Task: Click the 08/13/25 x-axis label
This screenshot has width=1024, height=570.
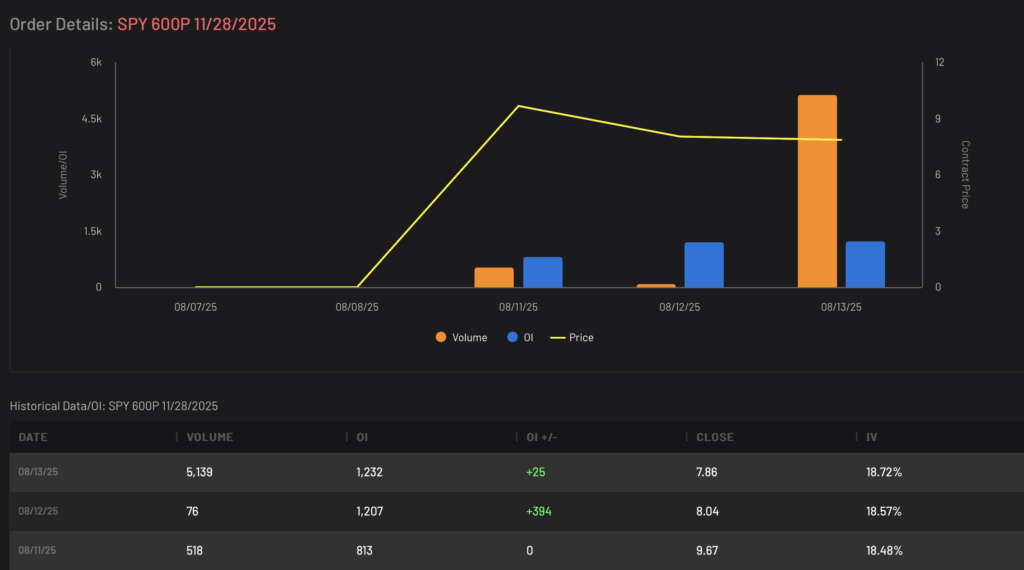Action: coord(841,307)
